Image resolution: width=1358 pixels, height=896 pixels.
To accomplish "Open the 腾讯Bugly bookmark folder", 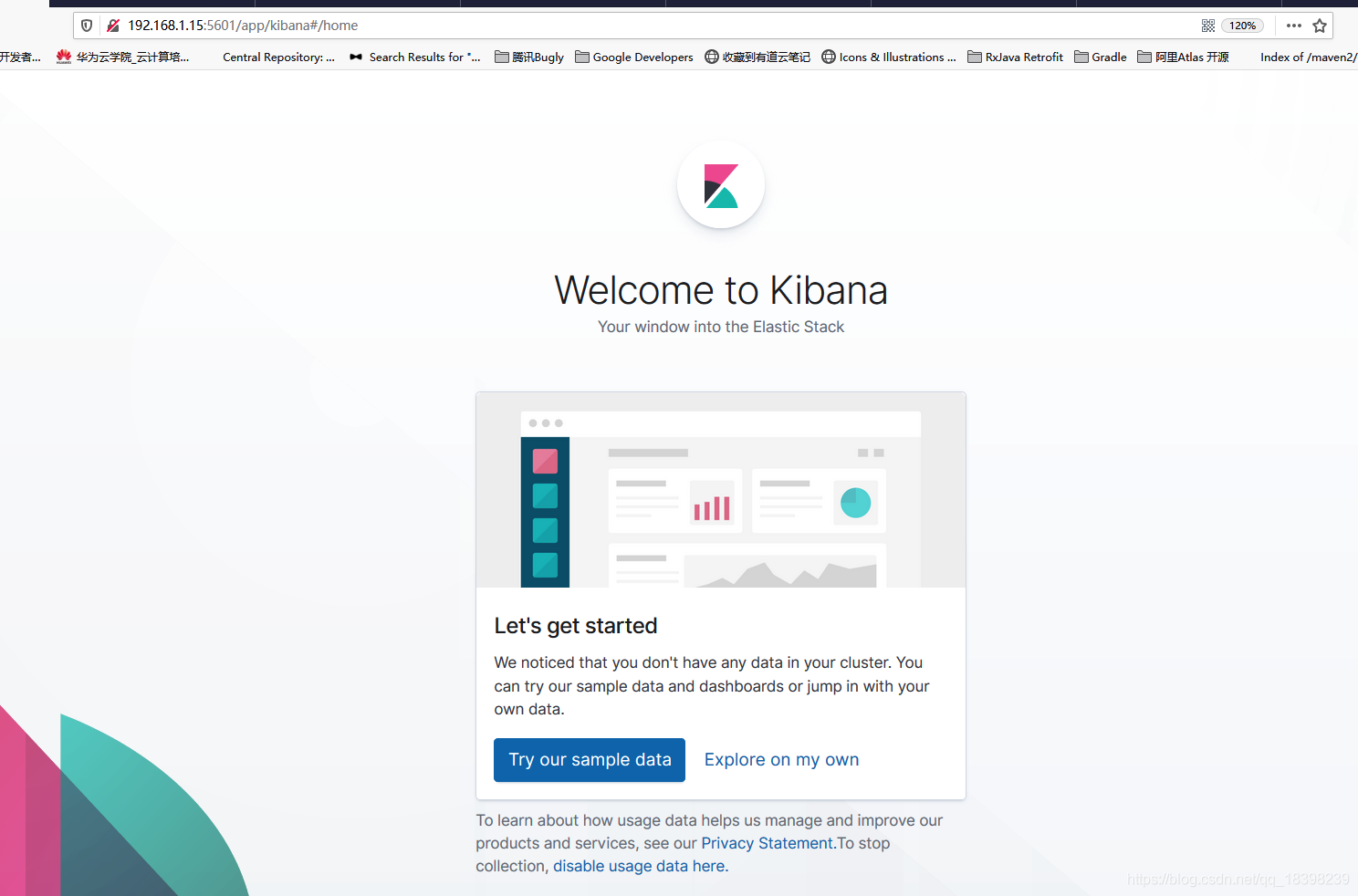I will [x=529, y=57].
